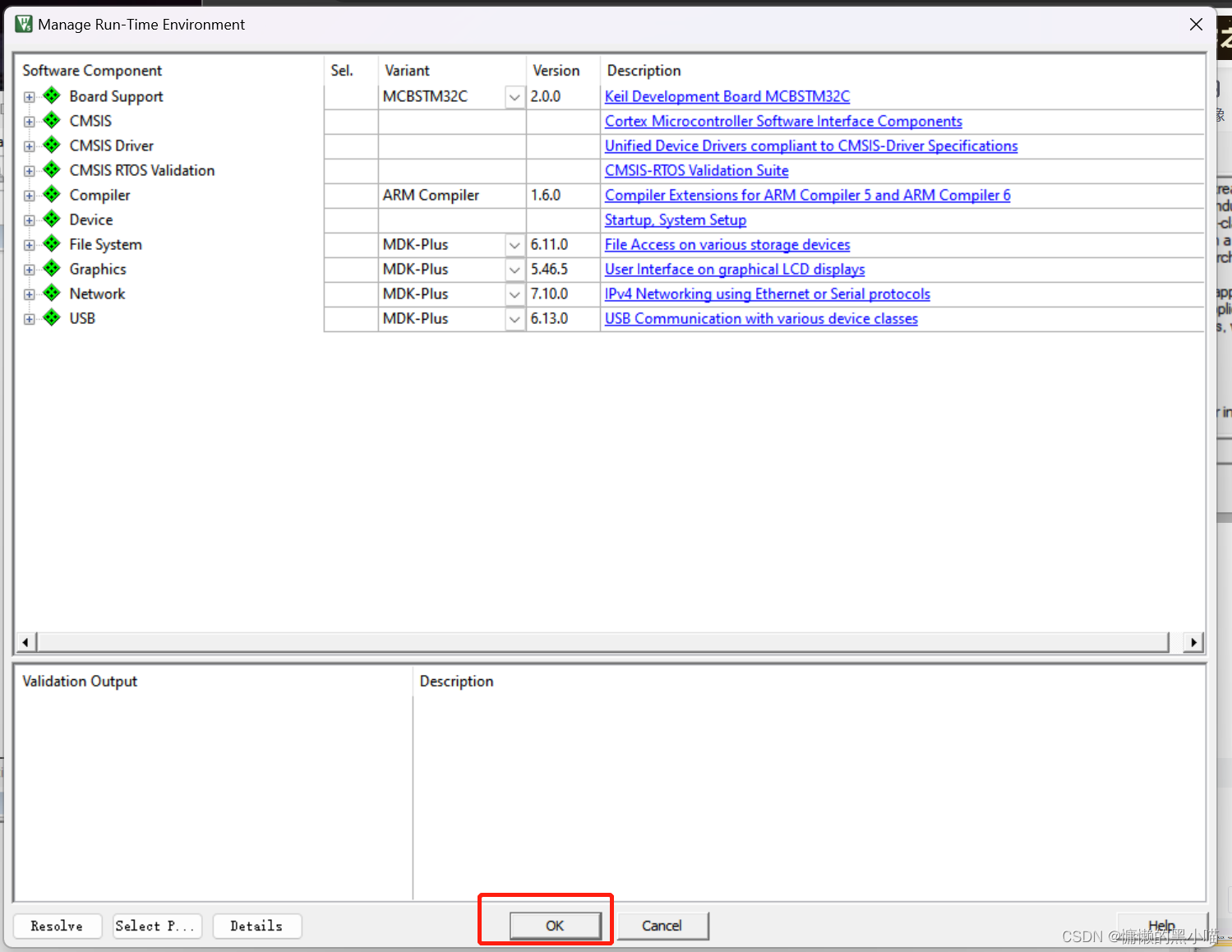Click the Keil icon in title bar
Screen dimensions: 1232x952
coord(24,24)
